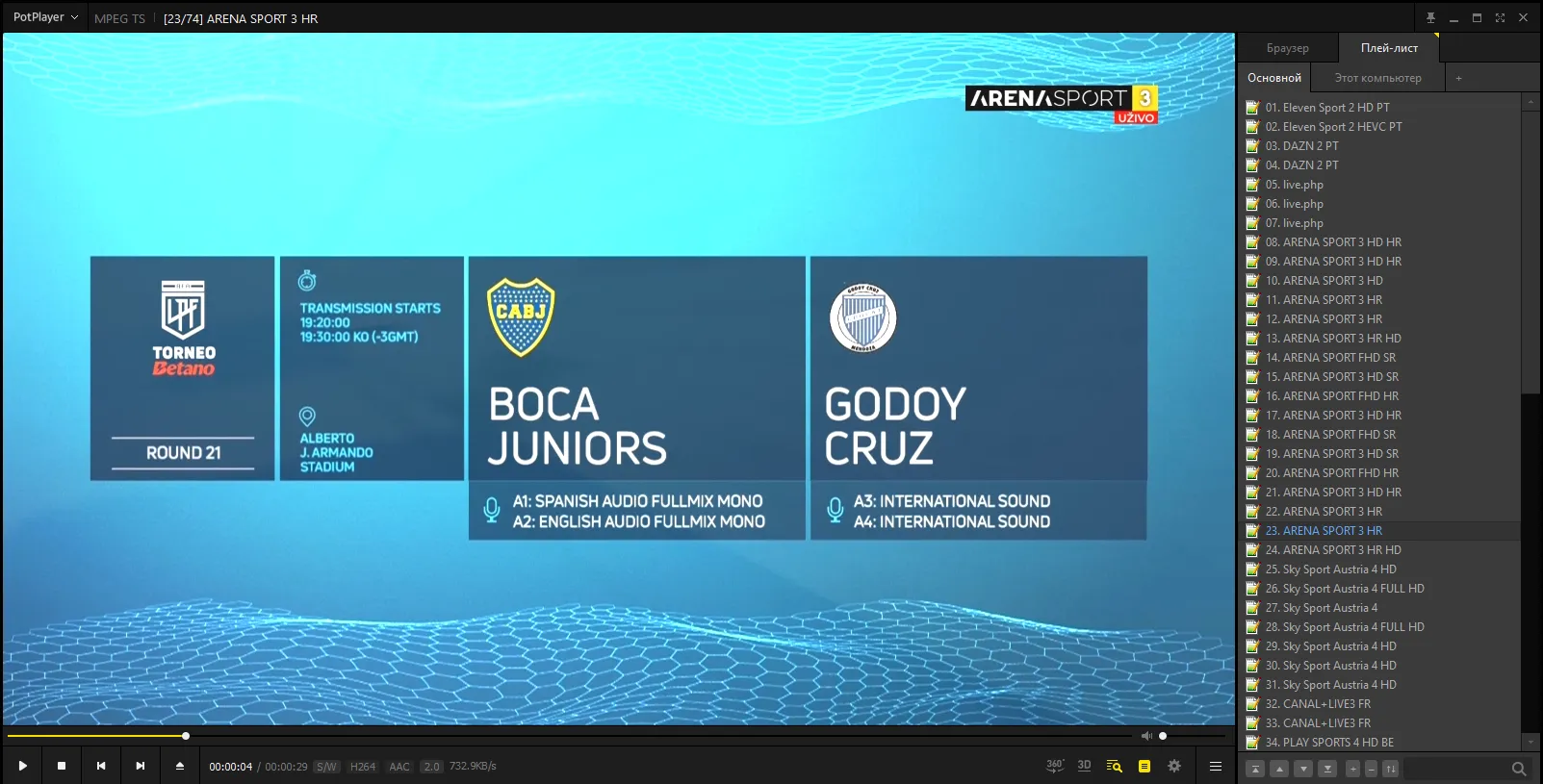Start playback with the play button
1543x784 pixels.
coord(22,766)
